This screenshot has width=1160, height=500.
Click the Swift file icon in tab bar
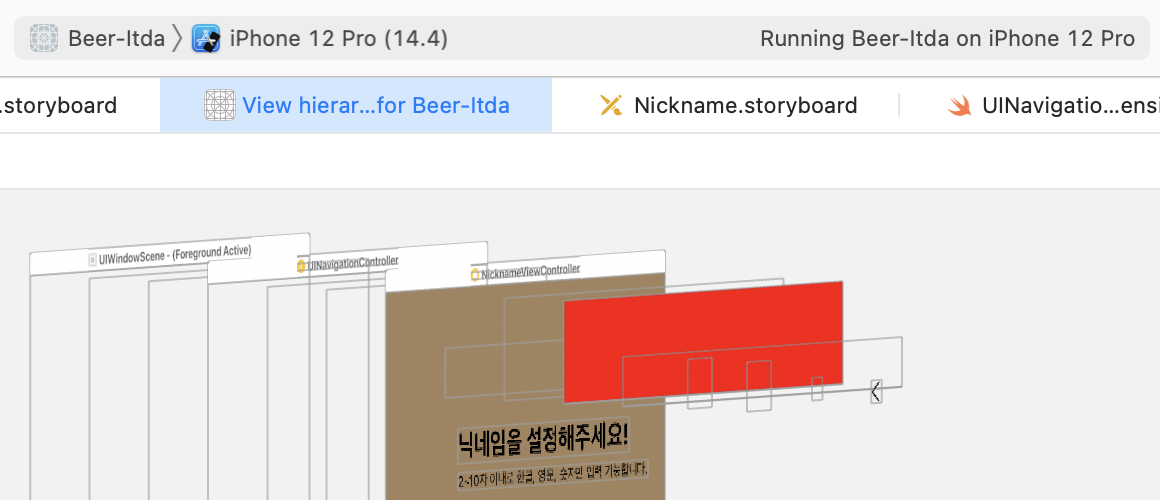[960, 106]
